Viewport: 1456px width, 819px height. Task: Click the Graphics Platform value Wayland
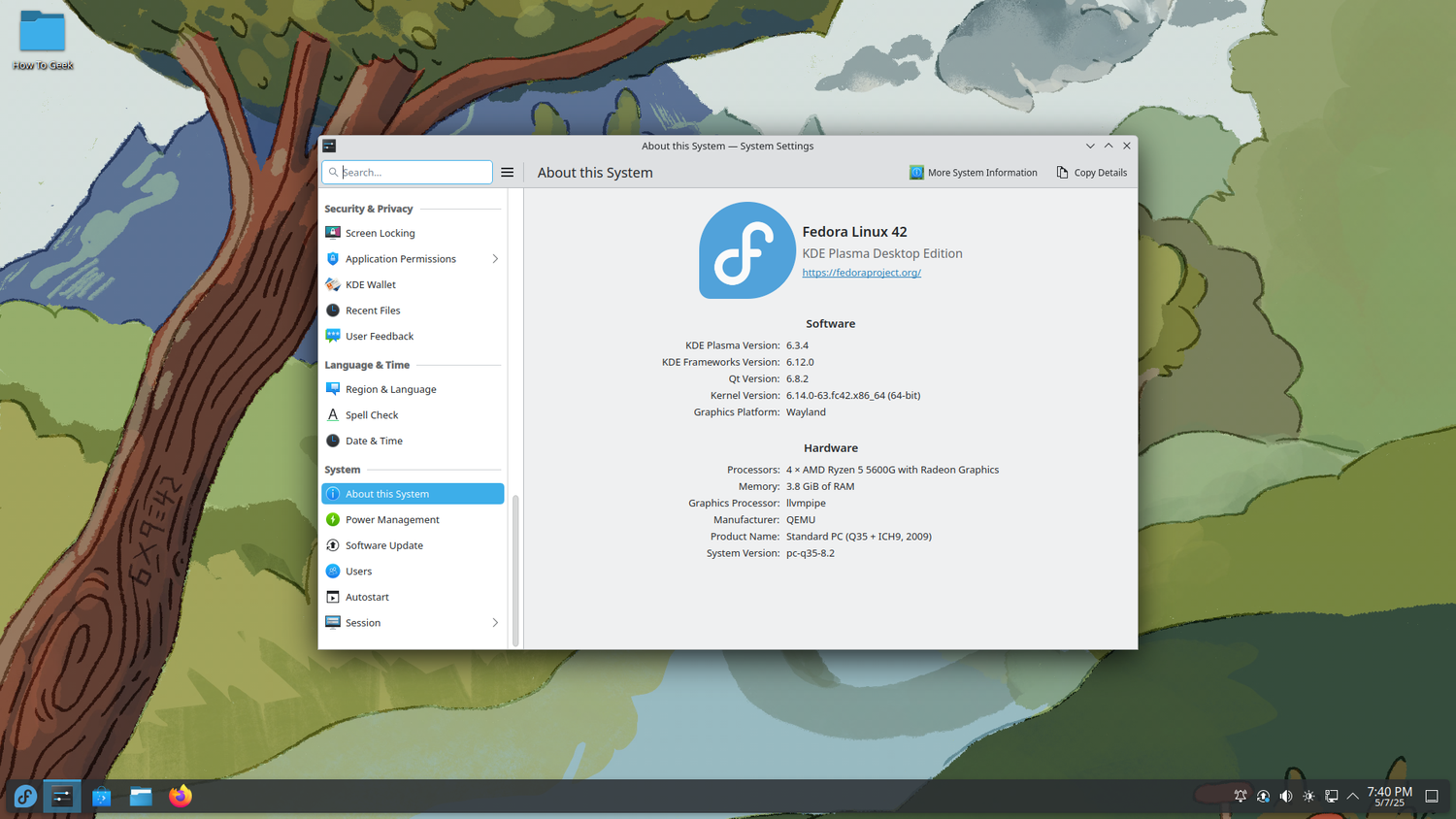point(806,412)
